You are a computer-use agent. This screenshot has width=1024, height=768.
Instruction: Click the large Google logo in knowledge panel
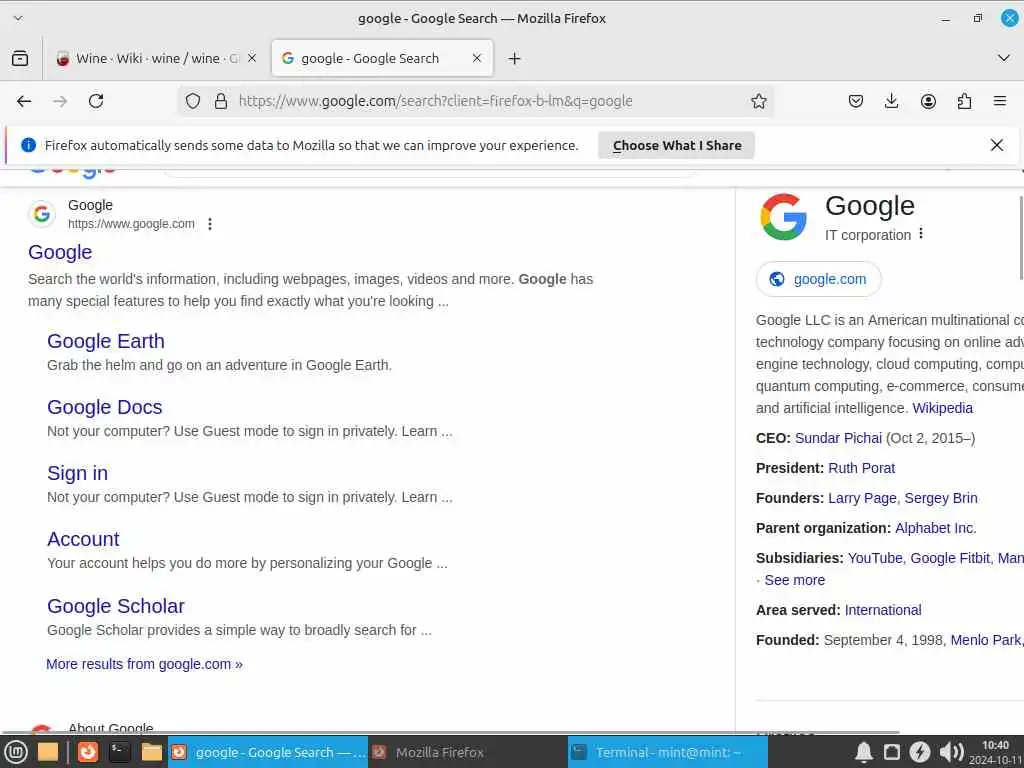tap(783, 217)
